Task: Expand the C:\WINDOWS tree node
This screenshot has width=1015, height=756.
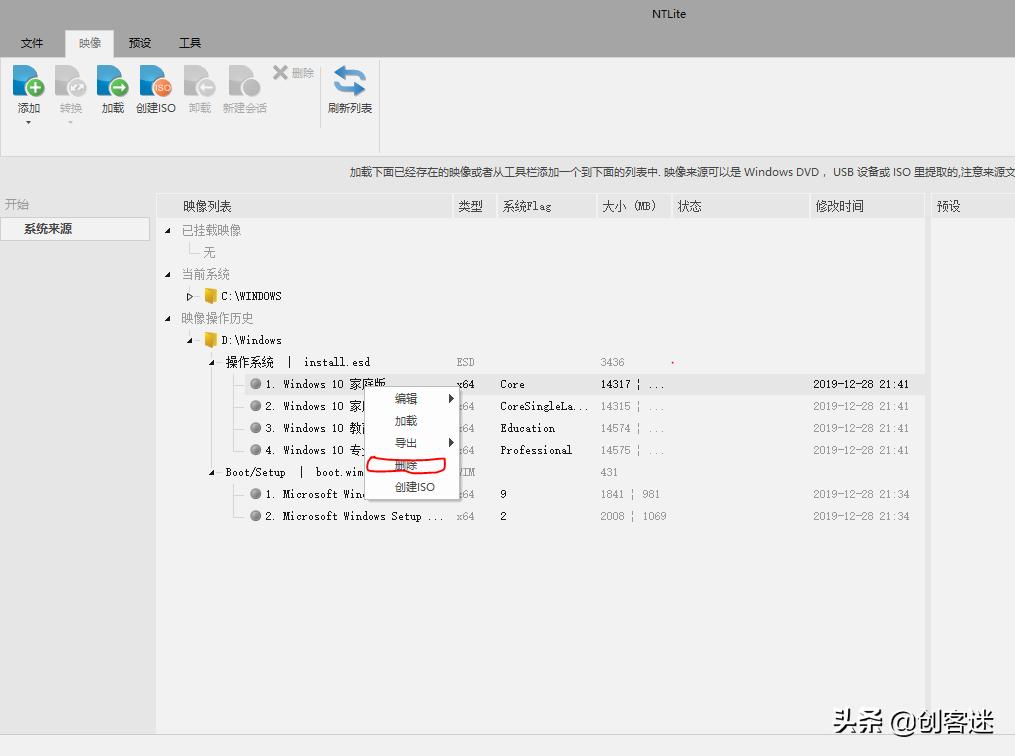Action: pyautogui.click(x=190, y=295)
